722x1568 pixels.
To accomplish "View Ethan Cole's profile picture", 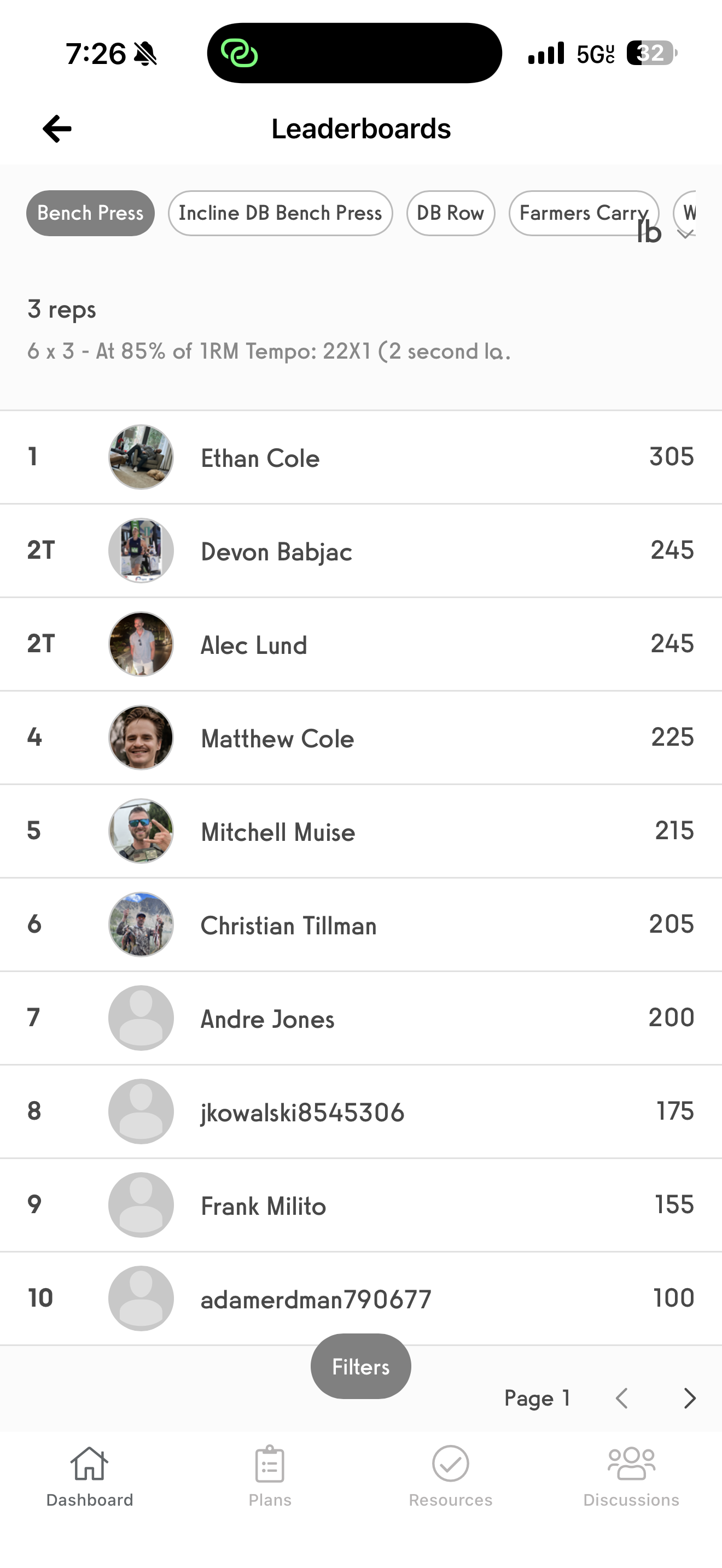I will tap(141, 457).
